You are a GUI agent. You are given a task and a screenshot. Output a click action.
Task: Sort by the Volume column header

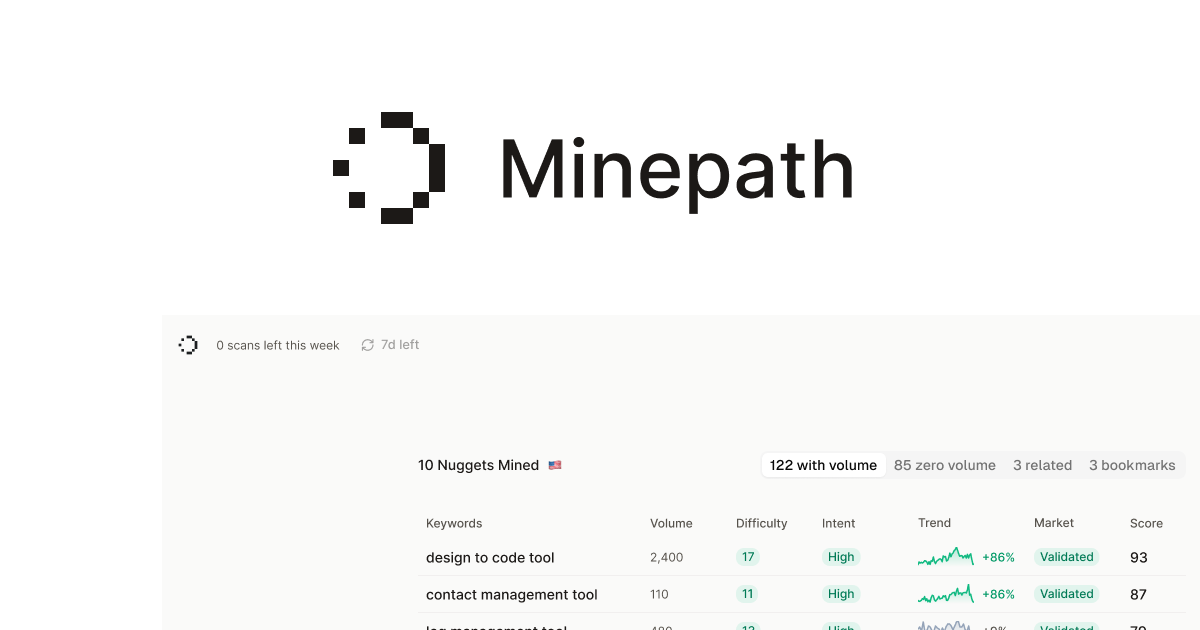pyautogui.click(x=671, y=523)
